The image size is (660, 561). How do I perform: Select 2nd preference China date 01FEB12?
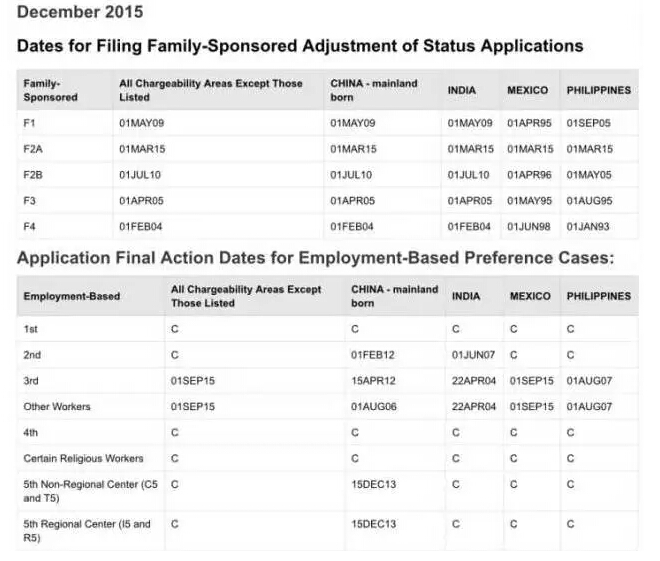pos(373,355)
